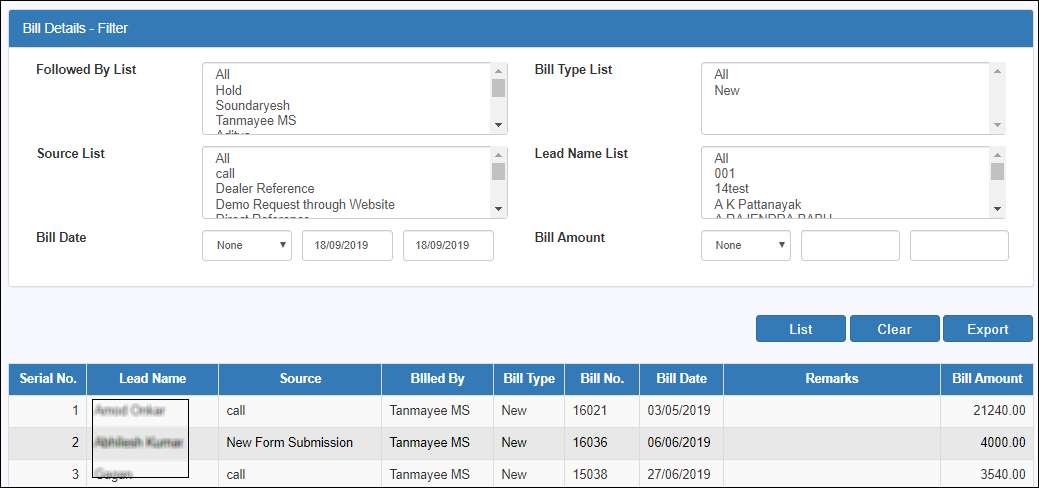The height and width of the screenshot is (488, 1039).
Task: Click up arrow of Source List scrollbar
Action: 499,154
